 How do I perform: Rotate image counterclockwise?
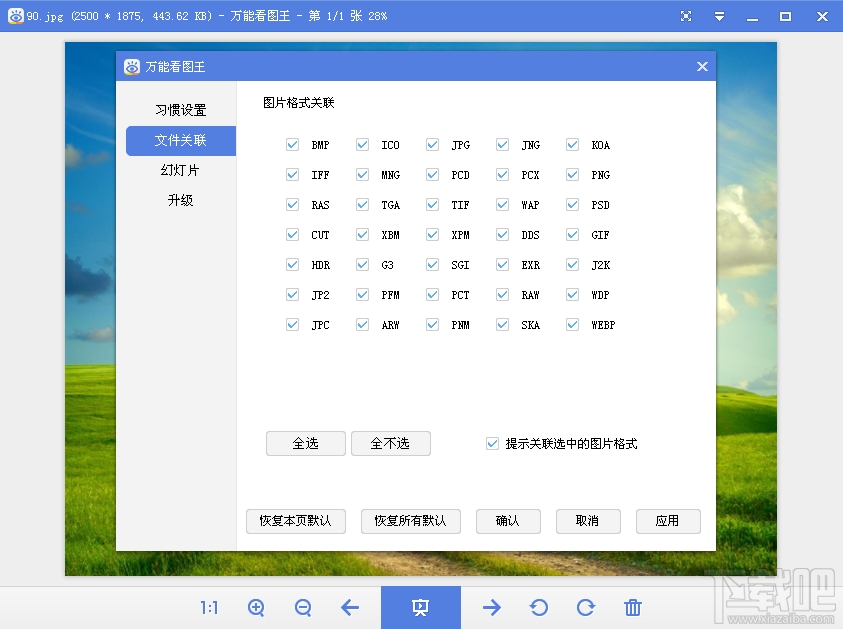tap(539, 607)
